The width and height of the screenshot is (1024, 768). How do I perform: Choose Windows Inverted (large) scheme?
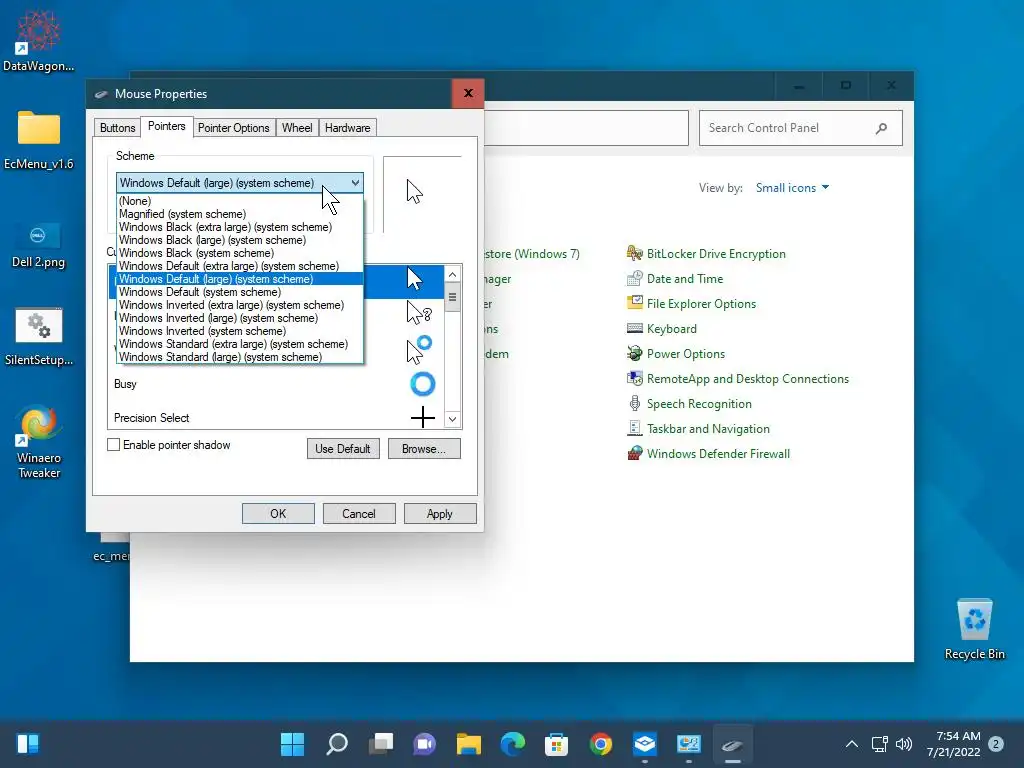point(239,318)
